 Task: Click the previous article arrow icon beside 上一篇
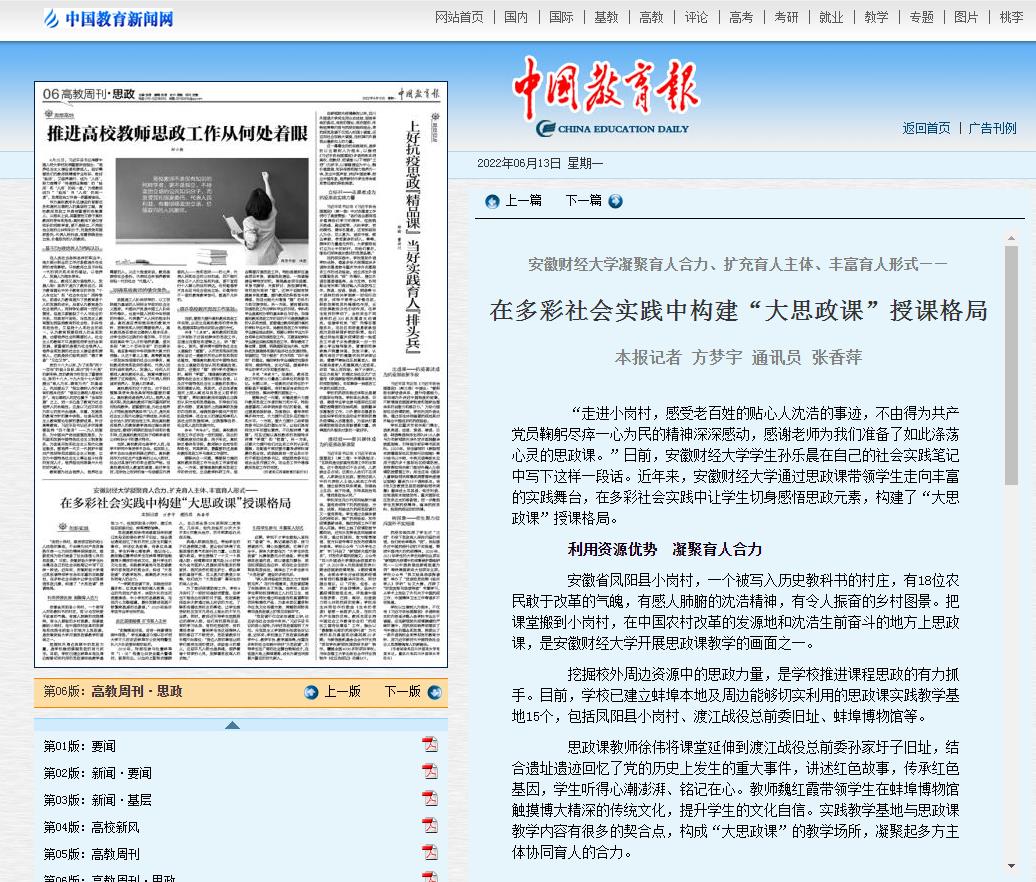pos(492,201)
